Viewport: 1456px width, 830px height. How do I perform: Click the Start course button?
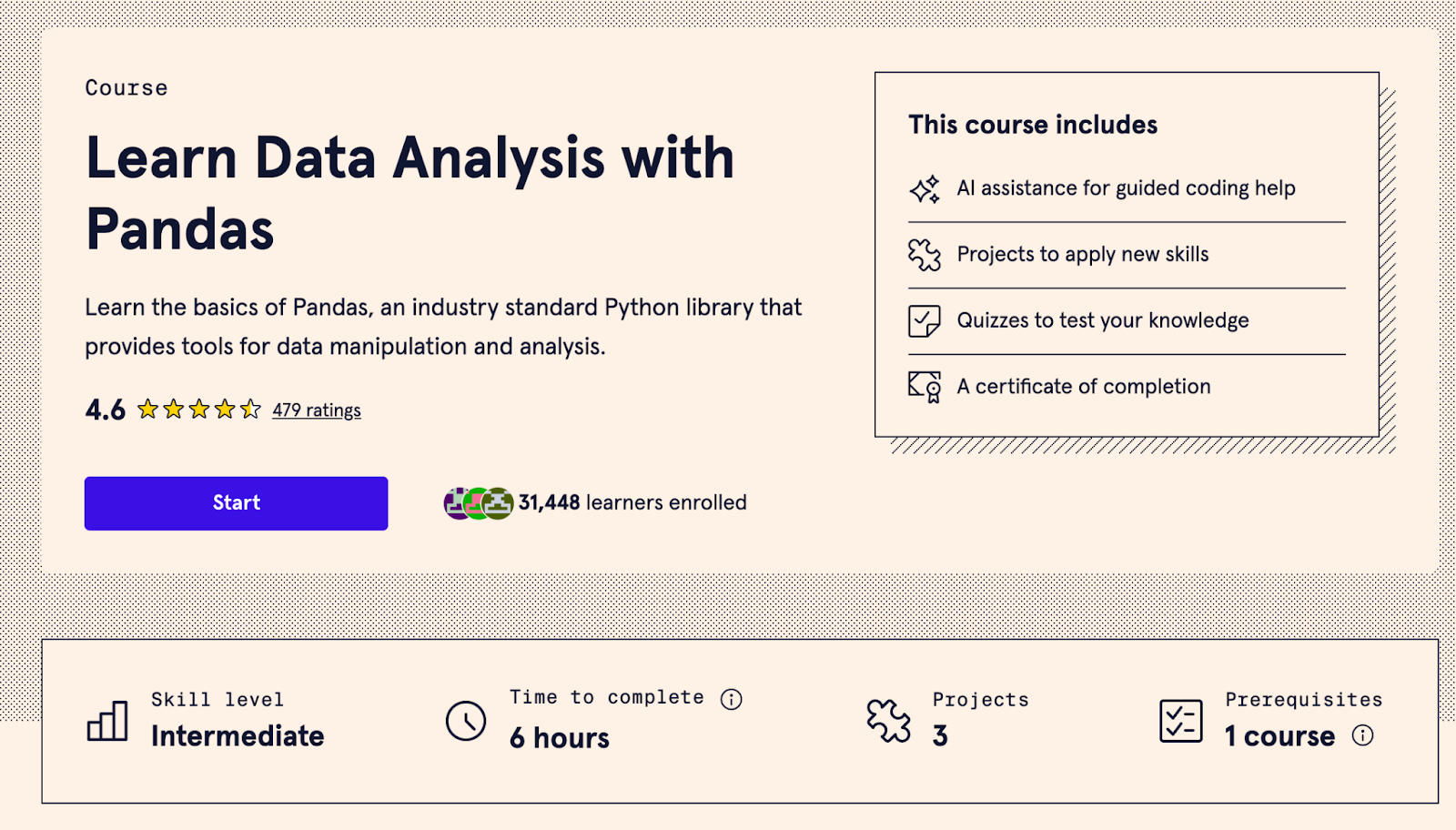[236, 503]
